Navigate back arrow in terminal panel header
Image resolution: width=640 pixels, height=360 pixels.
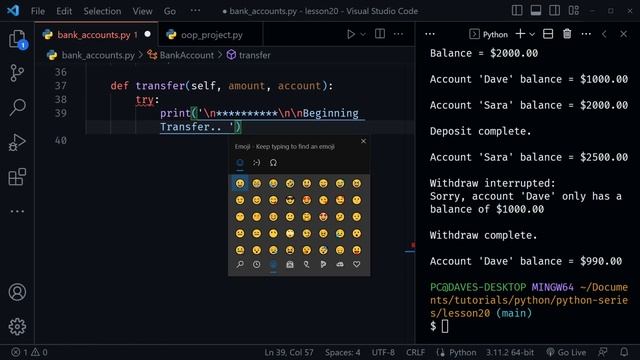tap(604, 34)
